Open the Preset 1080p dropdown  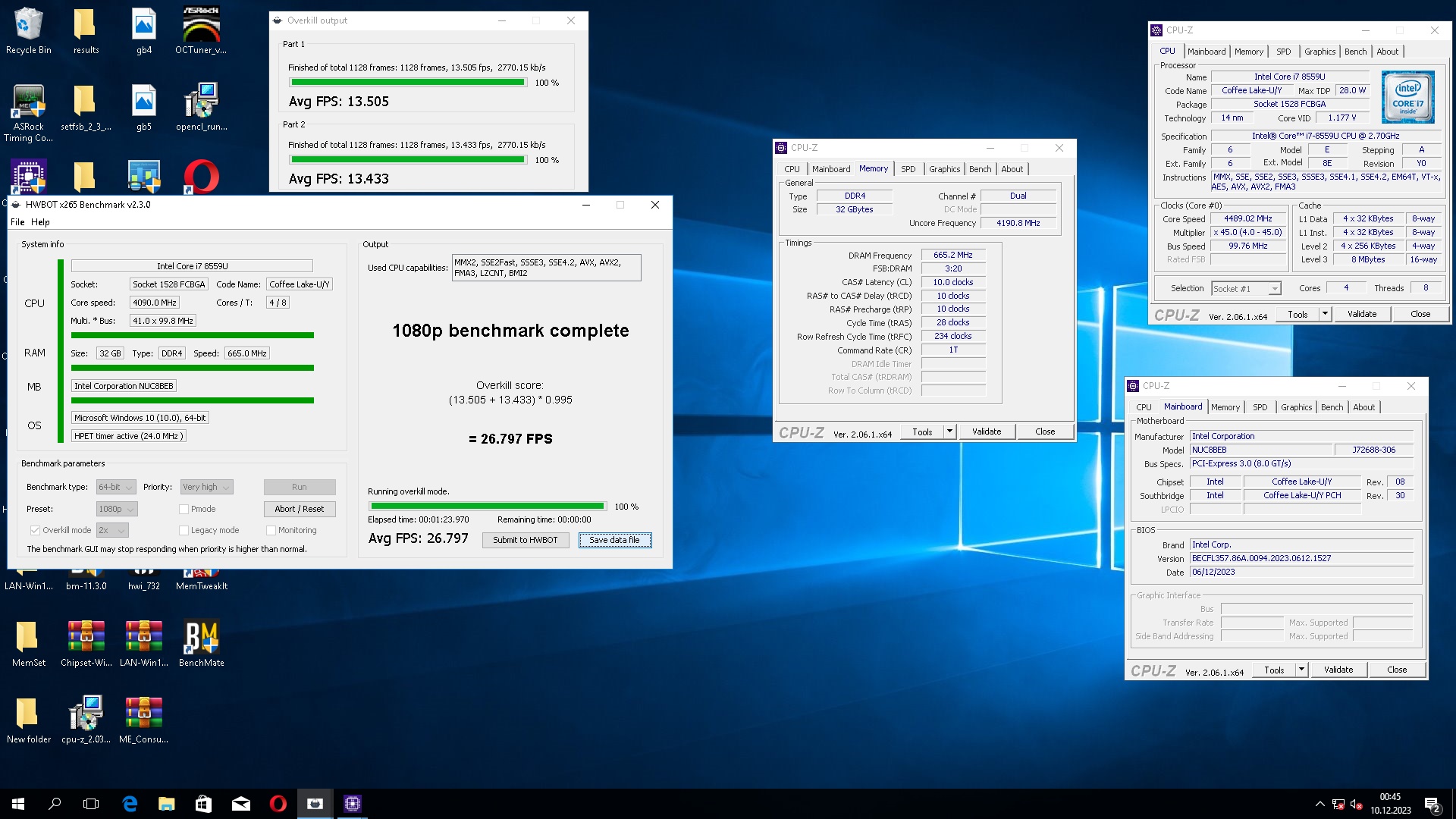pyautogui.click(x=117, y=509)
